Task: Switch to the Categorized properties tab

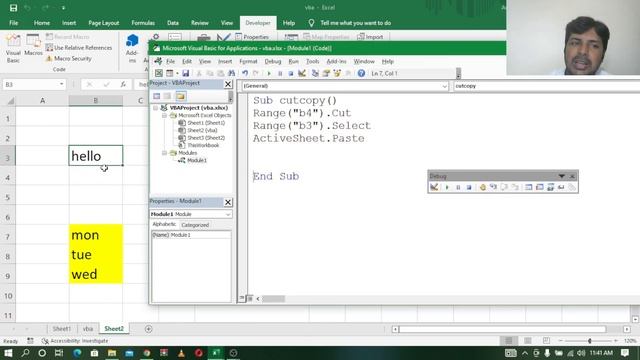Action: pyautogui.click(x=195, y=225)
